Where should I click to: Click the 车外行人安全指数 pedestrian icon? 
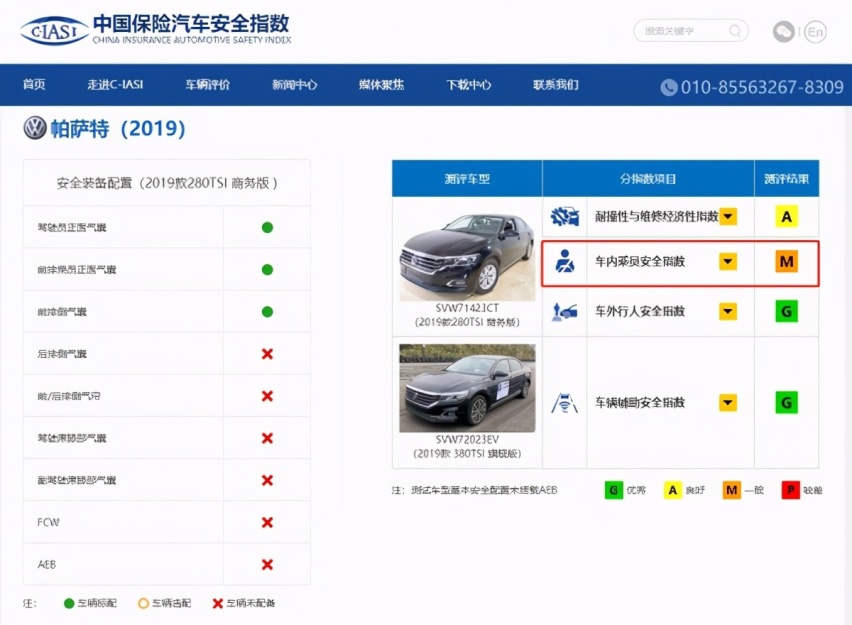(x=565, y=311)
